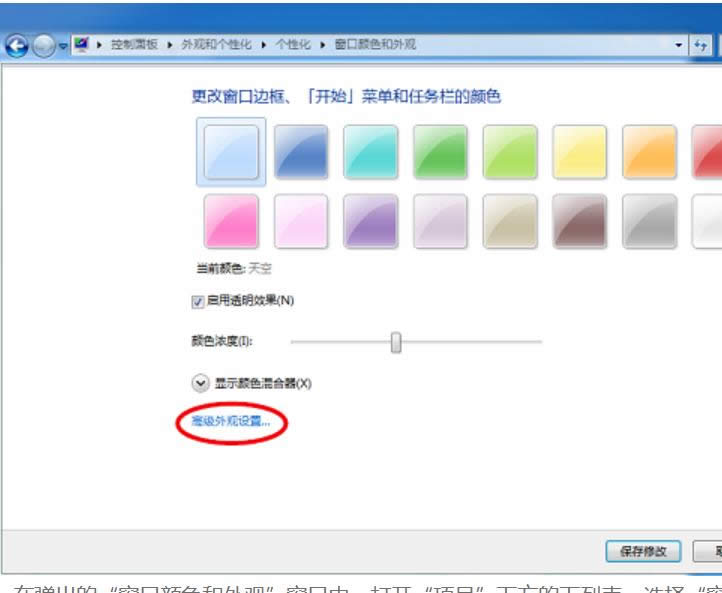Click the greyed forward navigation arrow

(44, 46)
